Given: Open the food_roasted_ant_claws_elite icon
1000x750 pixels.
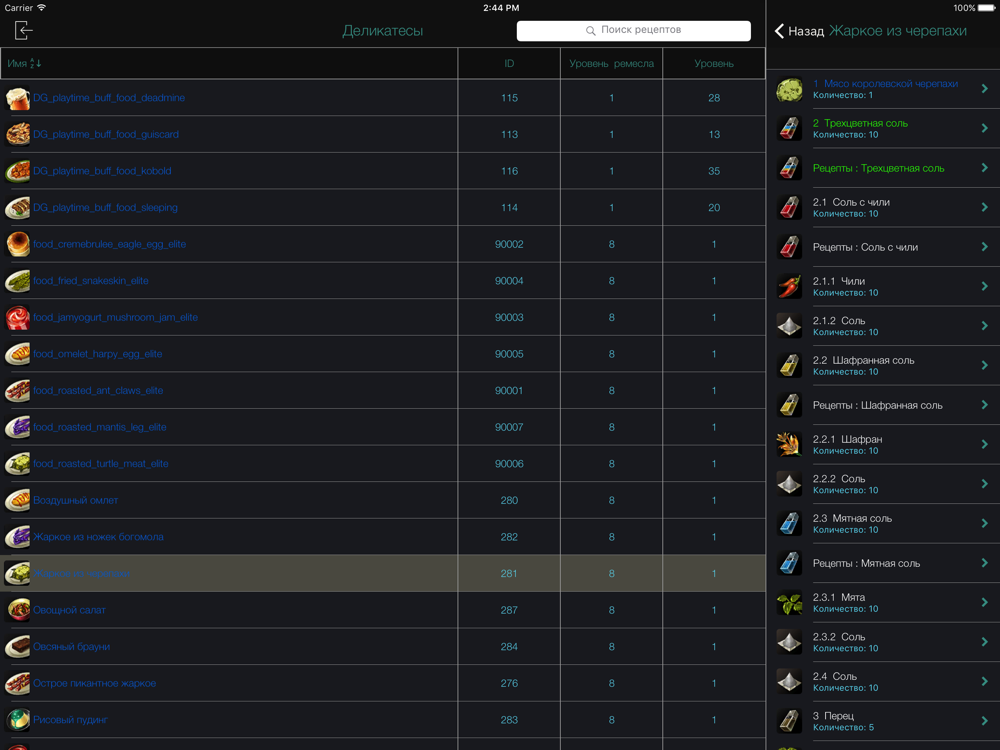Looking at the screenshot, I should [x=18, y=390].
